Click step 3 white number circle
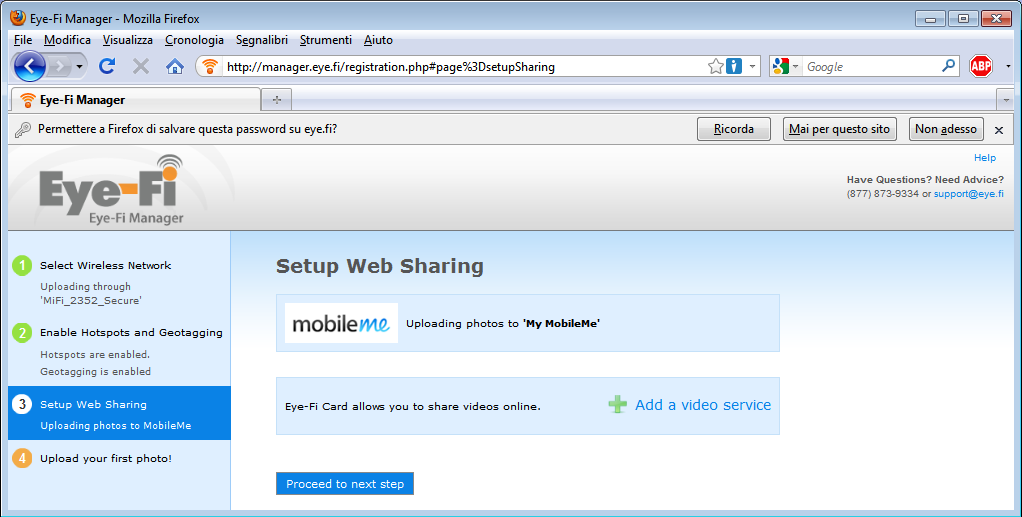The width and height of the screenshot is (1022, 517). [x=22, y=404]
